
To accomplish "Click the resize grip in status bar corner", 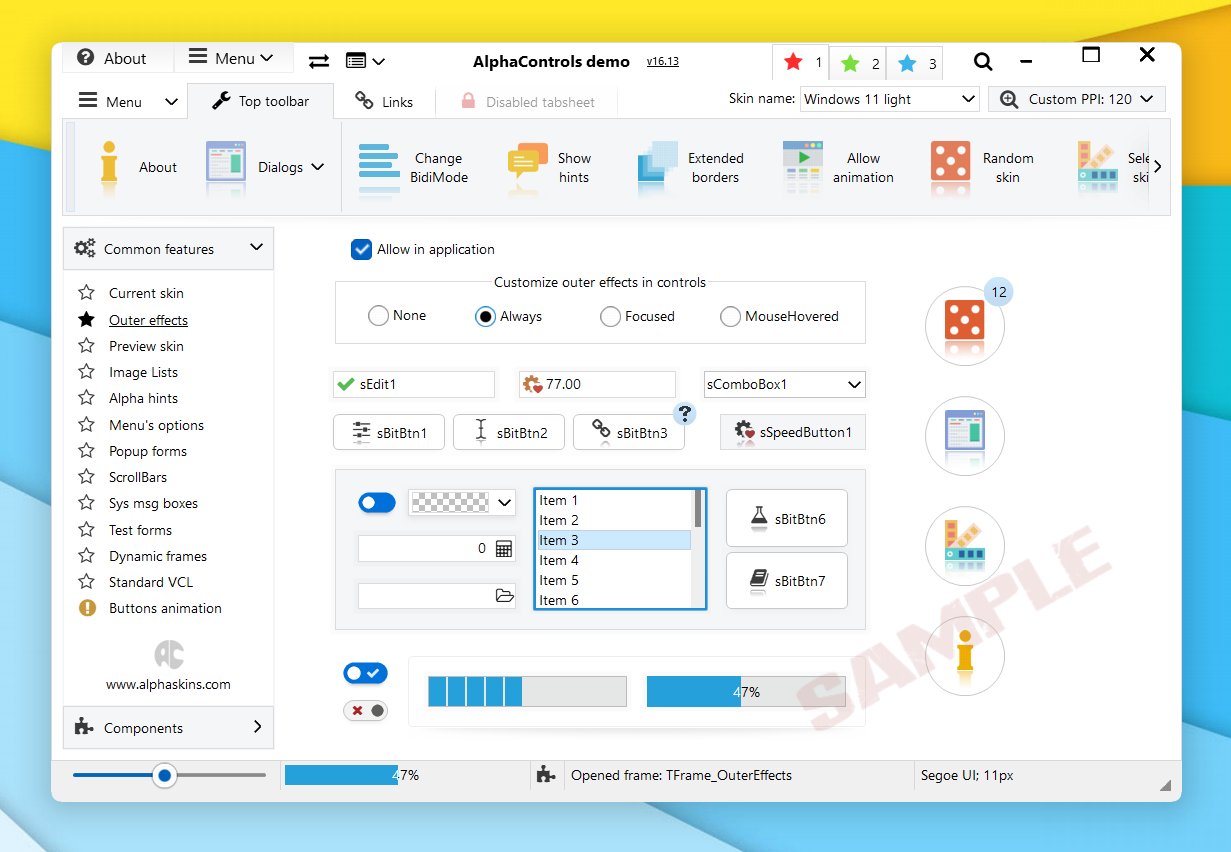I will [x=1164, y=785].
